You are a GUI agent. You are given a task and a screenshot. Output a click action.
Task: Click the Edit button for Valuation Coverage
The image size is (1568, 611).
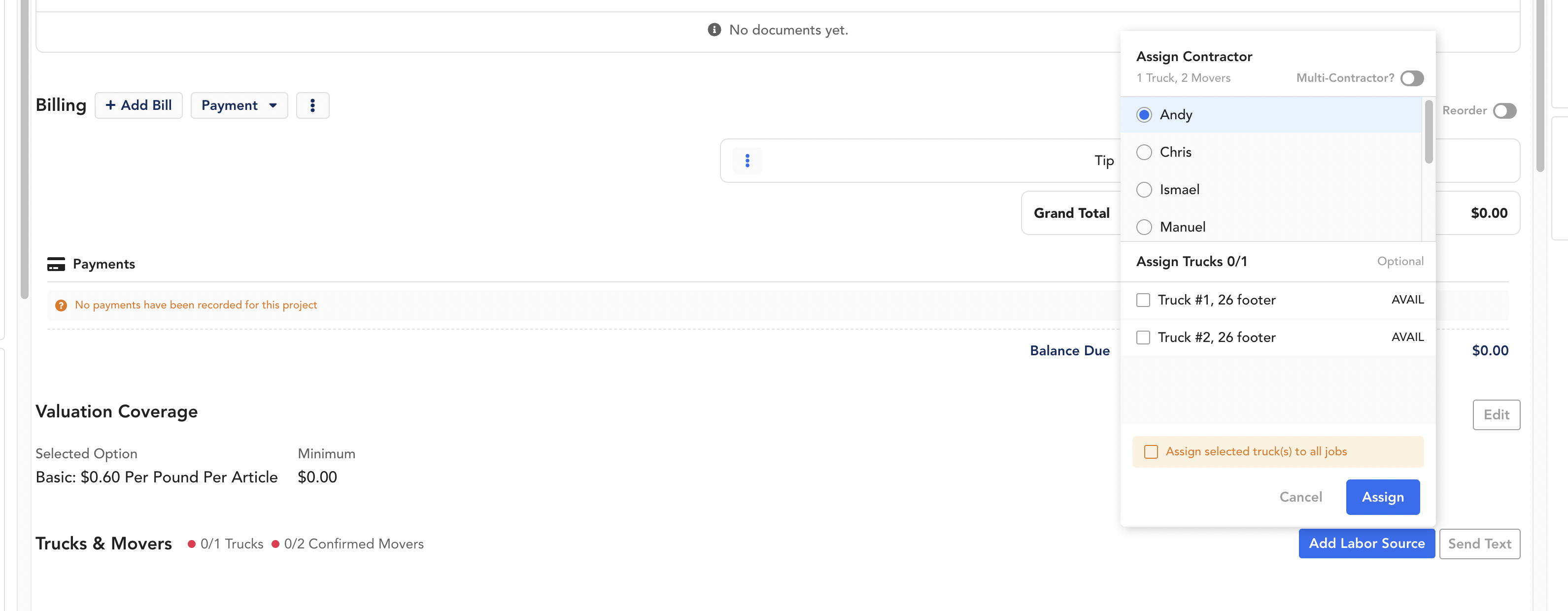[x=1497, y=415]
